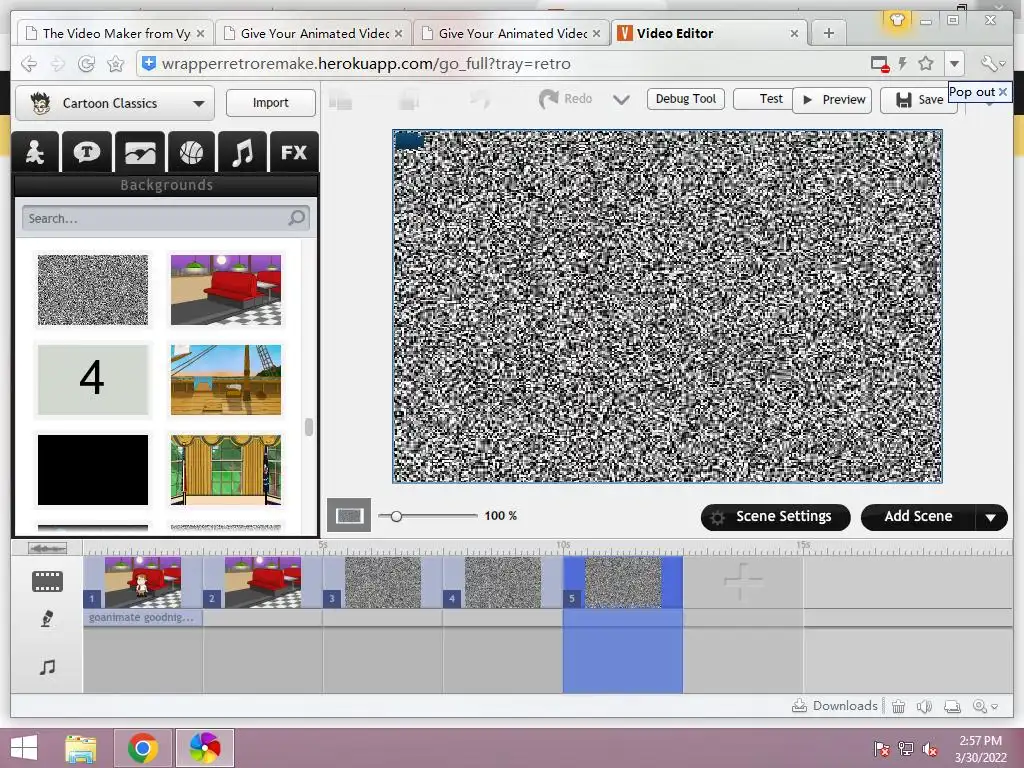Open Chrome from the taskbar
Viewport: 1024px width, 768px height.
coord(143,748)
